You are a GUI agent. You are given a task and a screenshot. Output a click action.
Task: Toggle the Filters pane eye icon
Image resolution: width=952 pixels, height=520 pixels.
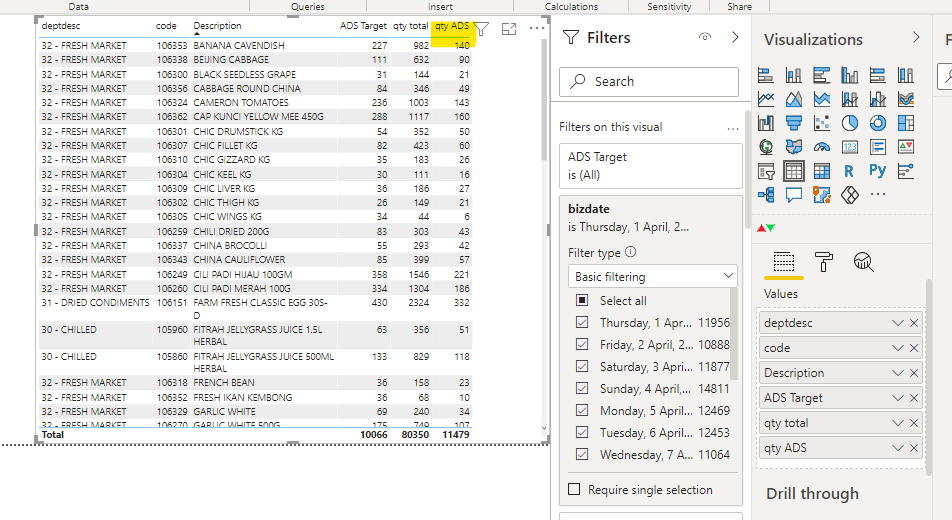pos(705,37)
